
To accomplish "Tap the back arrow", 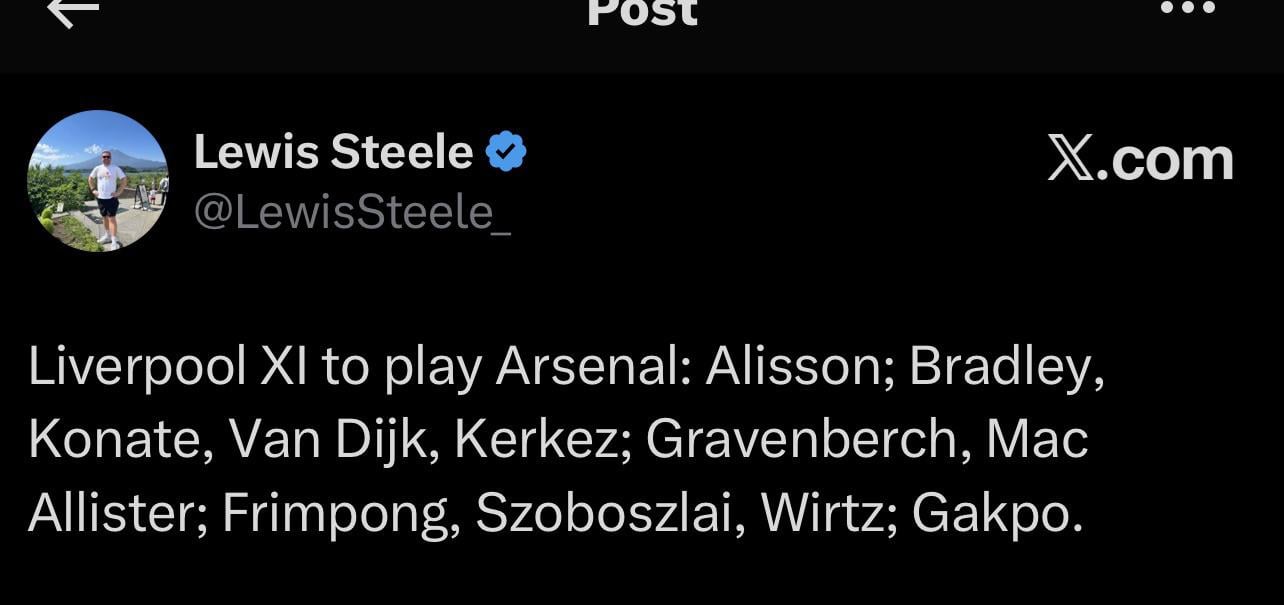I will pyautogui.click(x=73, y=11).
